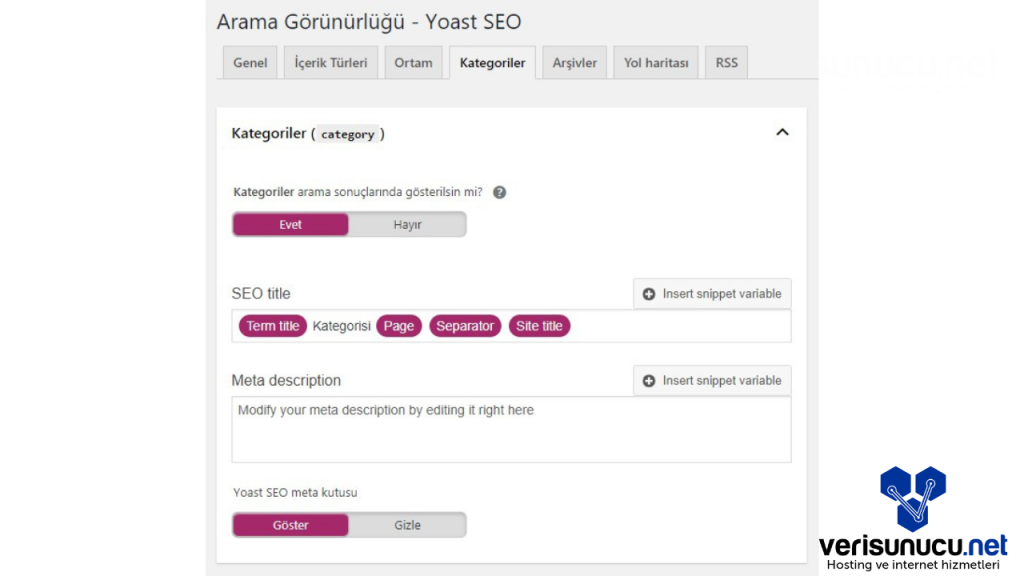Insert snippet variable for Meta description

pos(712,381)
